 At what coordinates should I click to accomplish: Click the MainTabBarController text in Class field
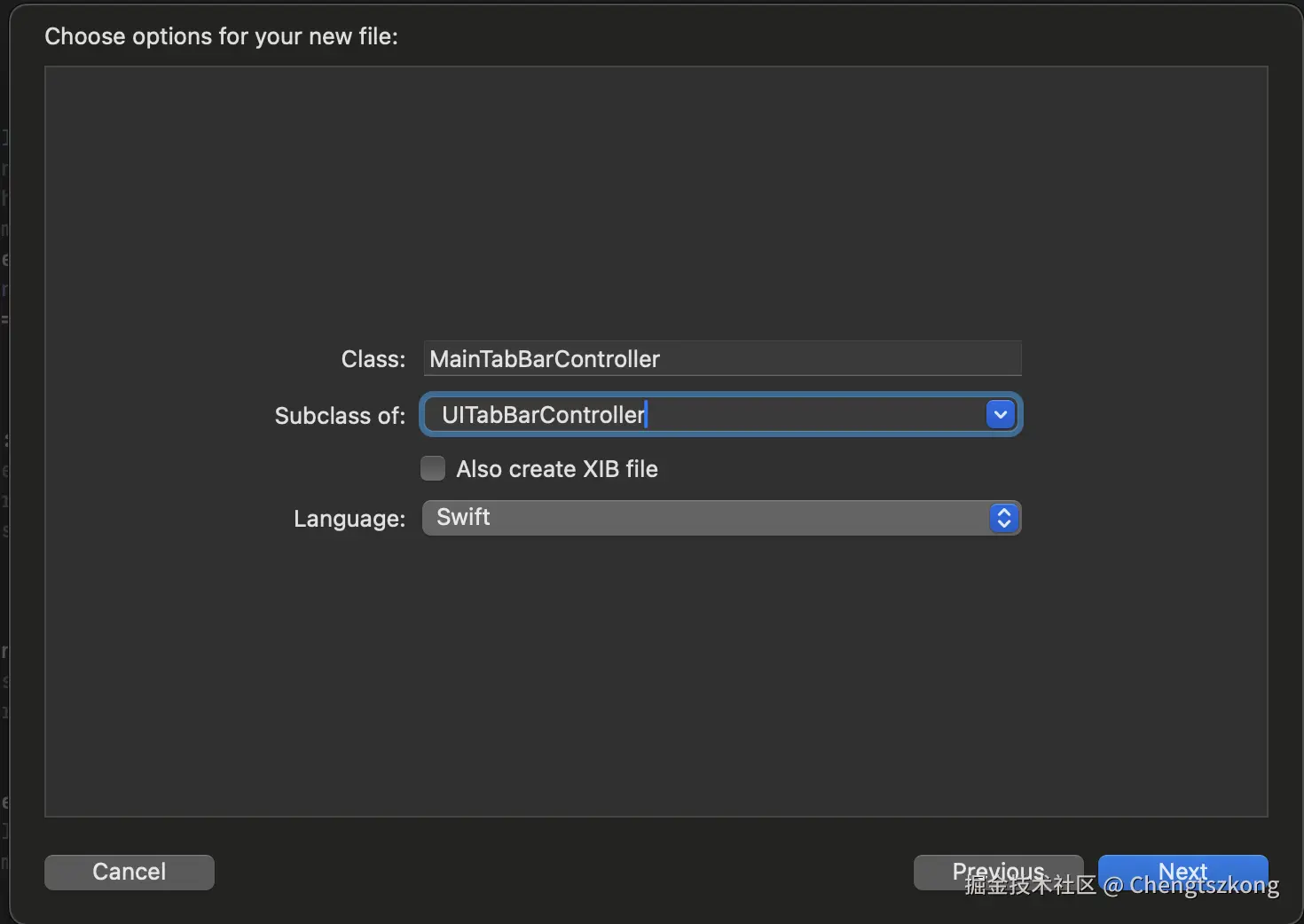pyautogui.click(x=545, y=359)
